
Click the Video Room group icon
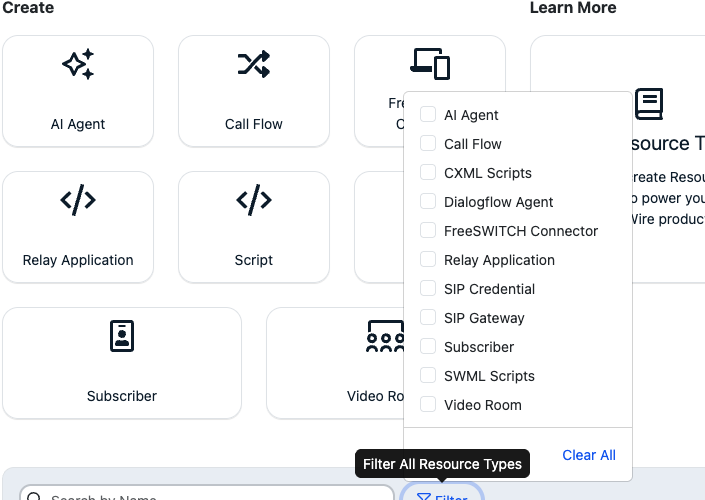click(x=385, y=337)
